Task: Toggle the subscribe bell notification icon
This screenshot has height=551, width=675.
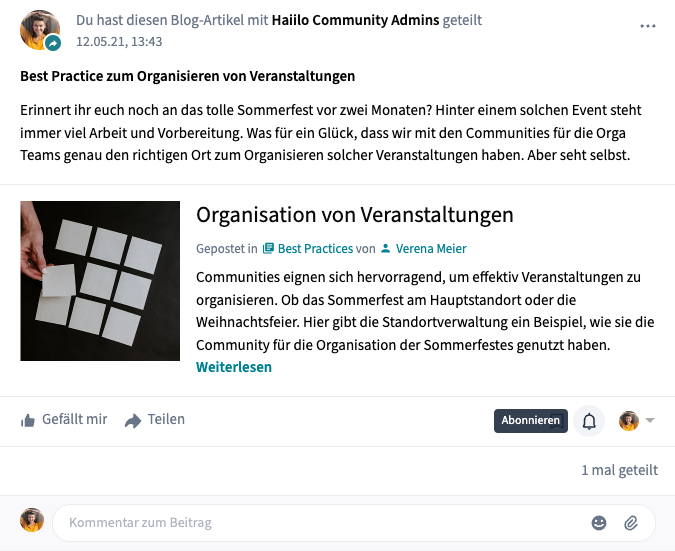Action: [589, 421]
